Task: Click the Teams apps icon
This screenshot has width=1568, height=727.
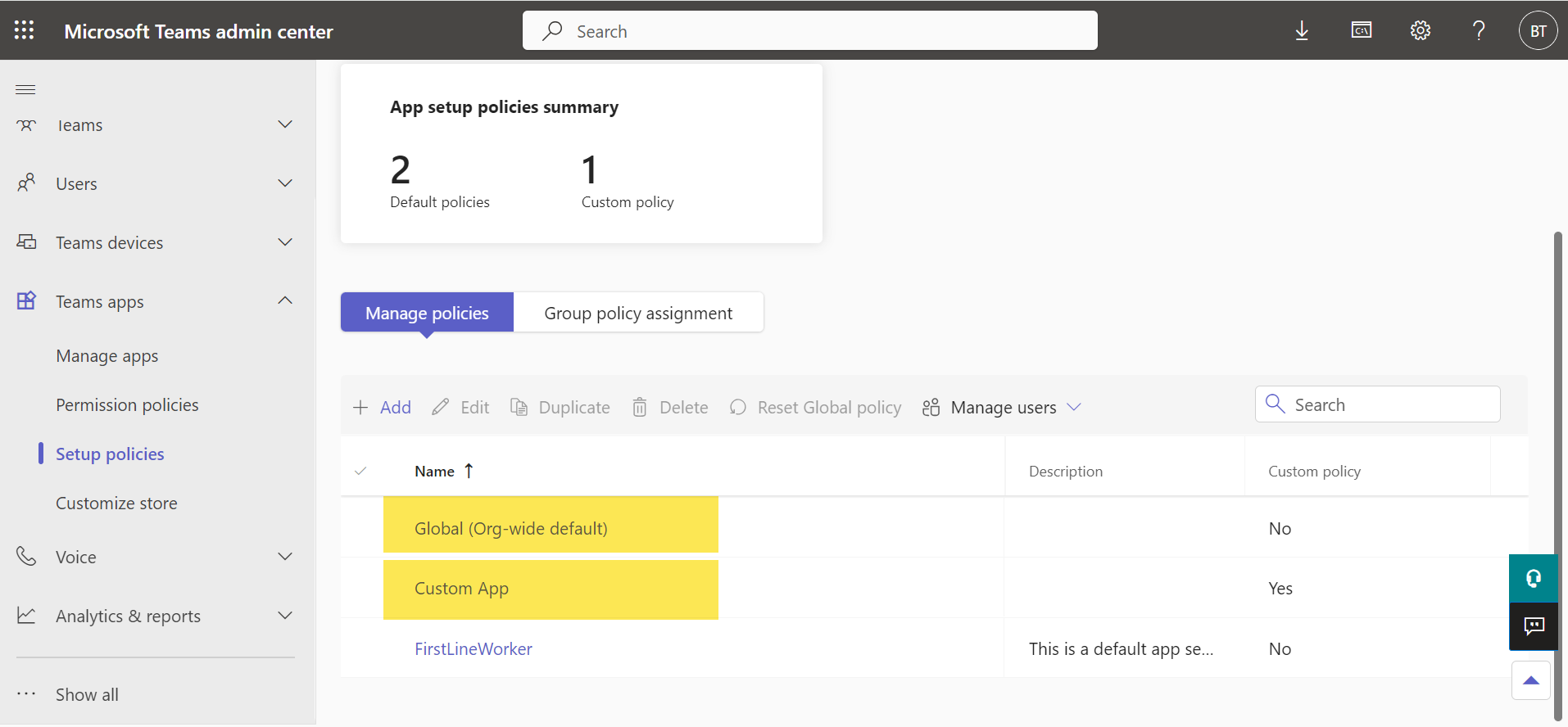Action: 26,300
